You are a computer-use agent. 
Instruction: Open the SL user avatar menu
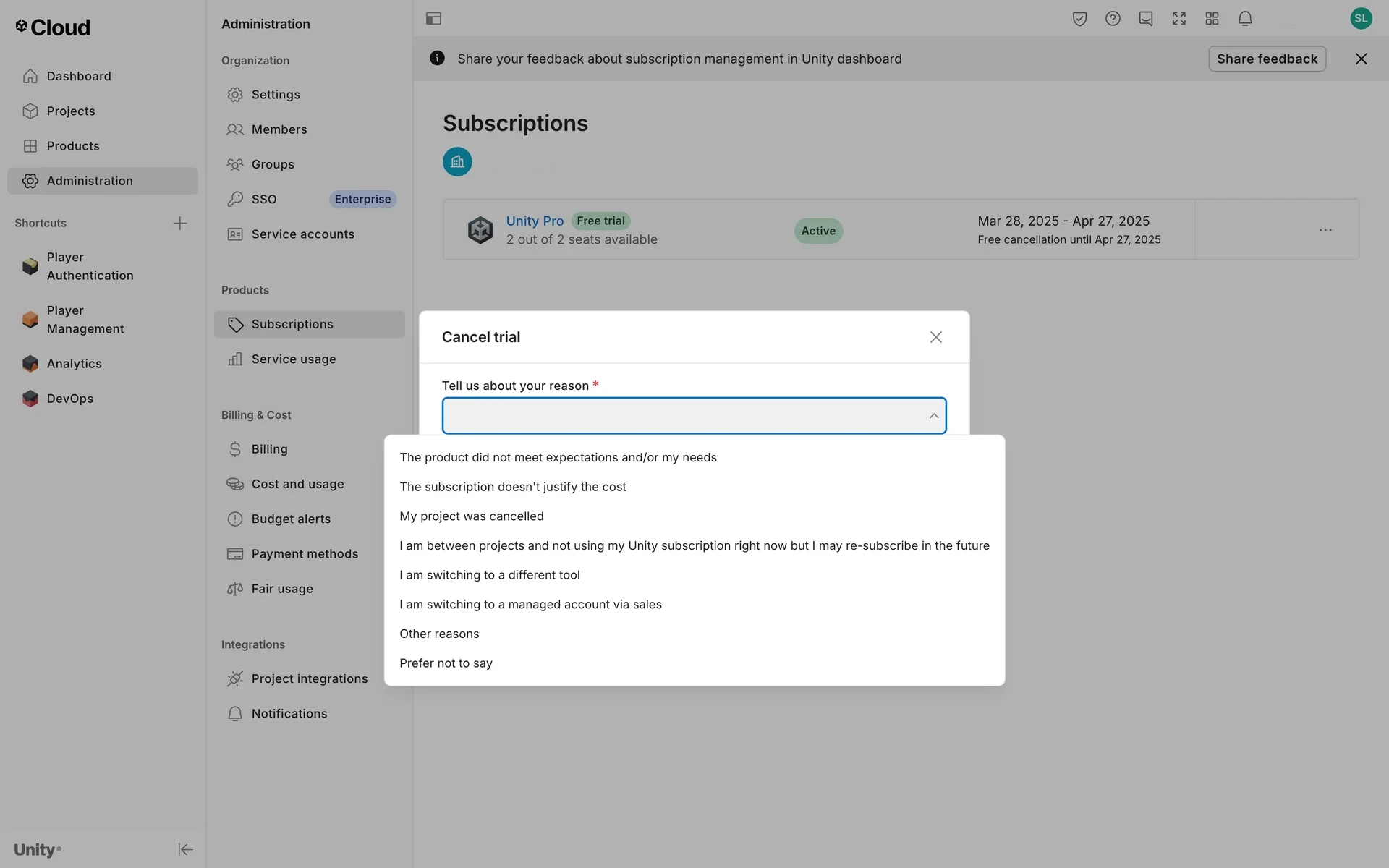tap(1361, 18)
